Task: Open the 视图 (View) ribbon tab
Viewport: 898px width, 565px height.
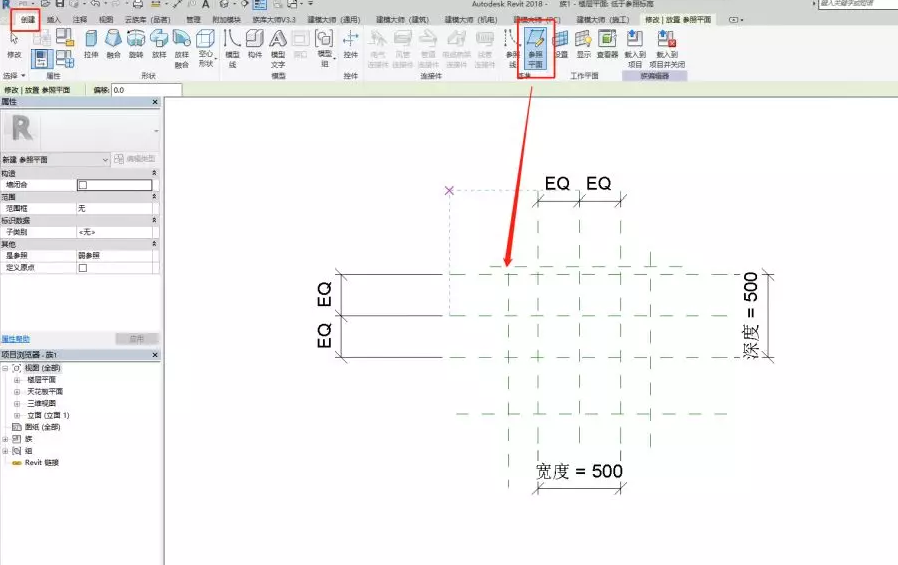Action: [106, 19]
